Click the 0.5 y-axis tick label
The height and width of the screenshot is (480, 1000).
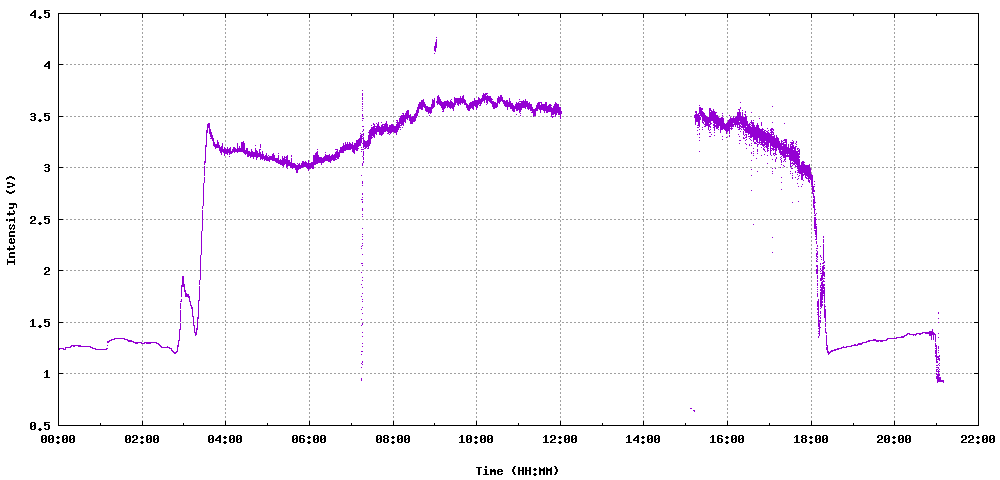pyautogui.click(x=40, y=425)
